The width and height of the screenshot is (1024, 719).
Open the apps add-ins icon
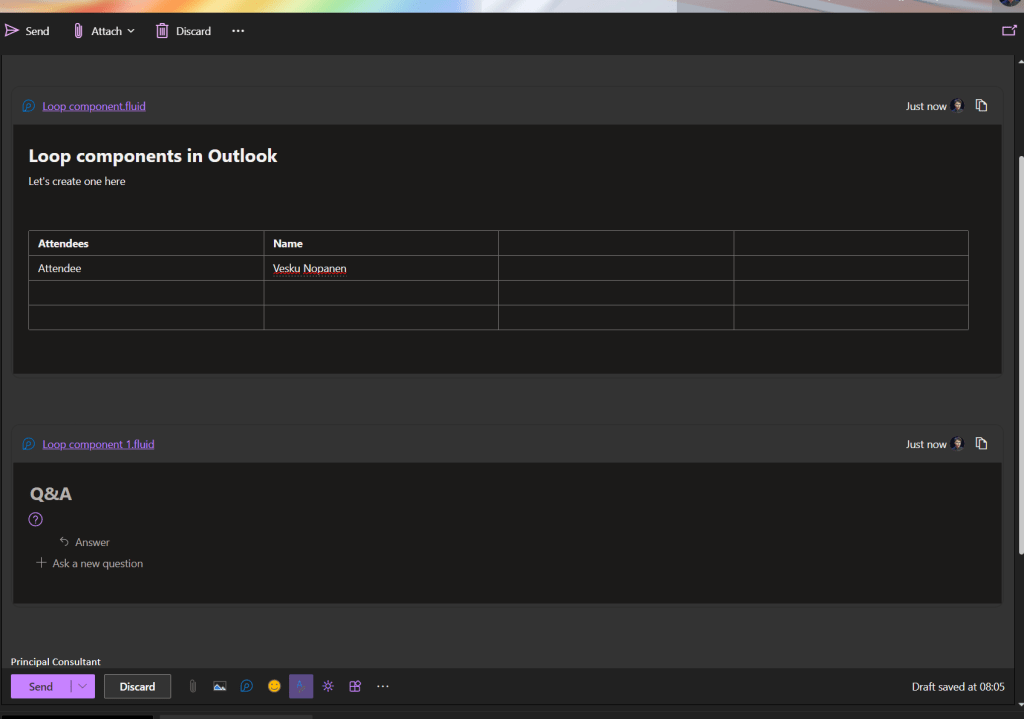coord(355,686)
